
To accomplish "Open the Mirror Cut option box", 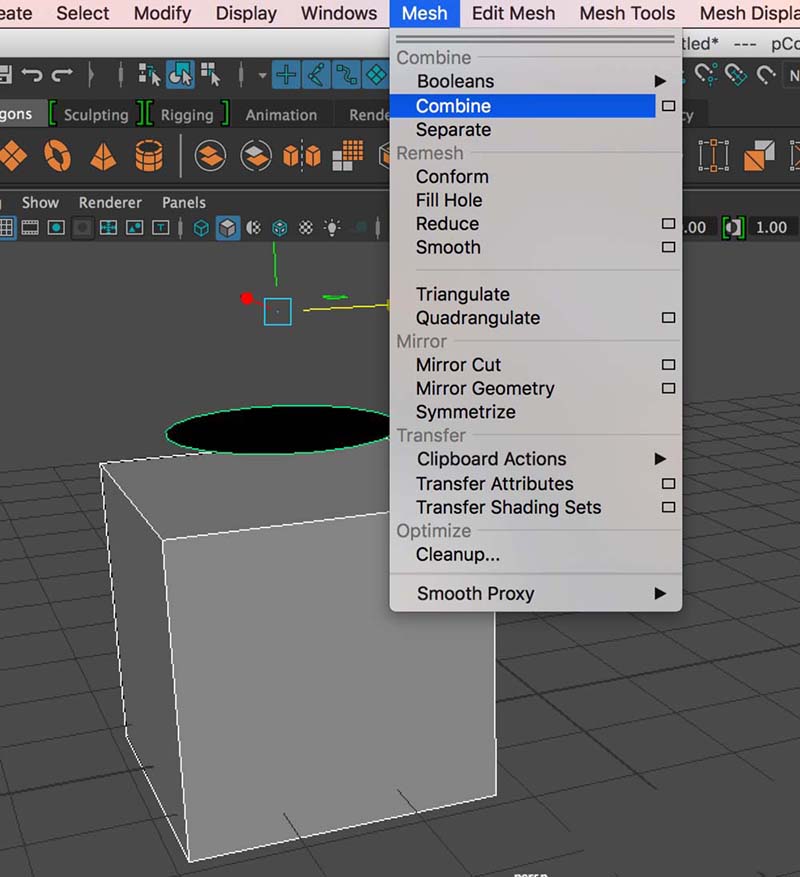I will click(668, 365).
